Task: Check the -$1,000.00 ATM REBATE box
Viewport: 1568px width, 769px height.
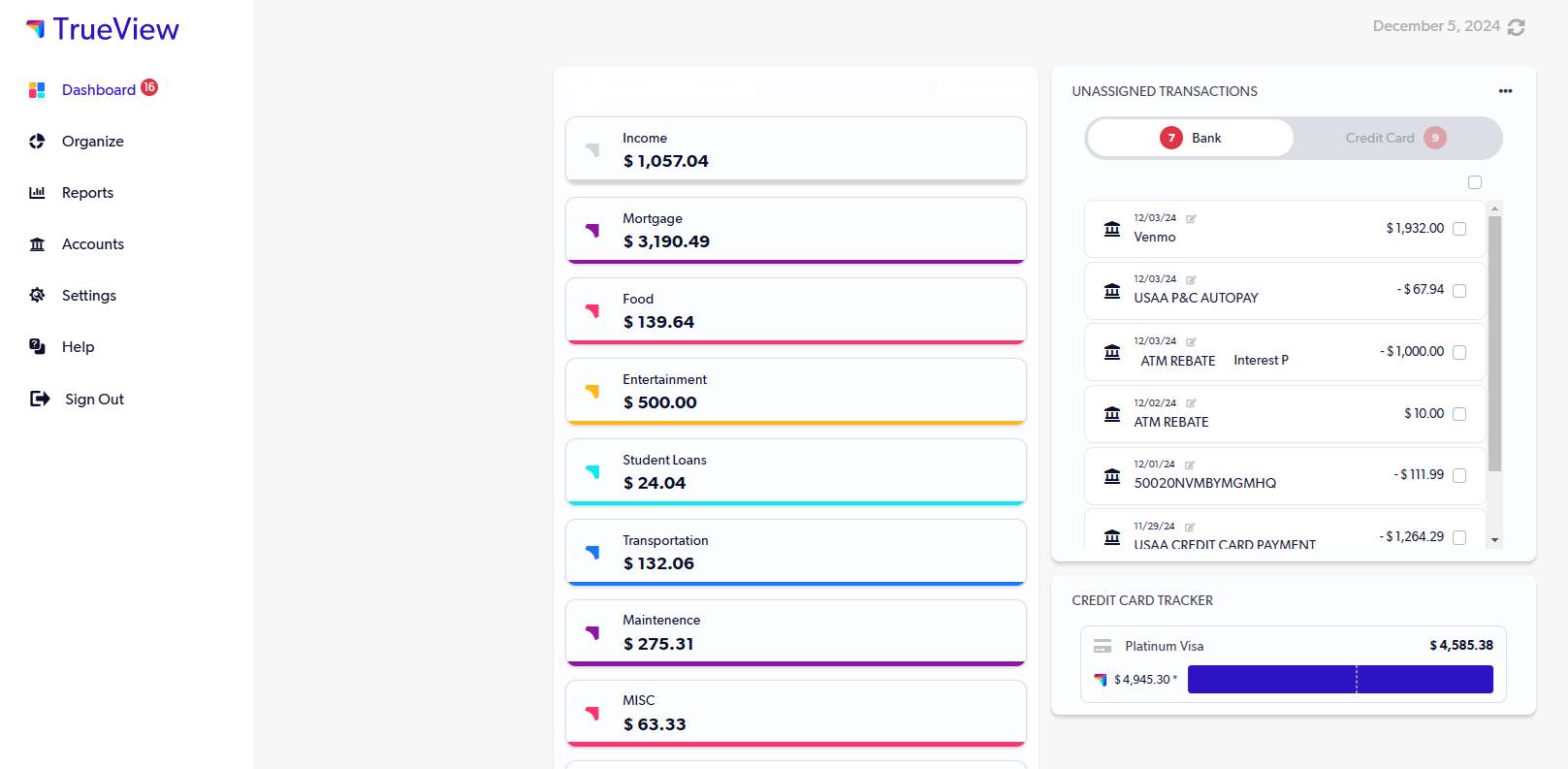Action: (1459, 352)
